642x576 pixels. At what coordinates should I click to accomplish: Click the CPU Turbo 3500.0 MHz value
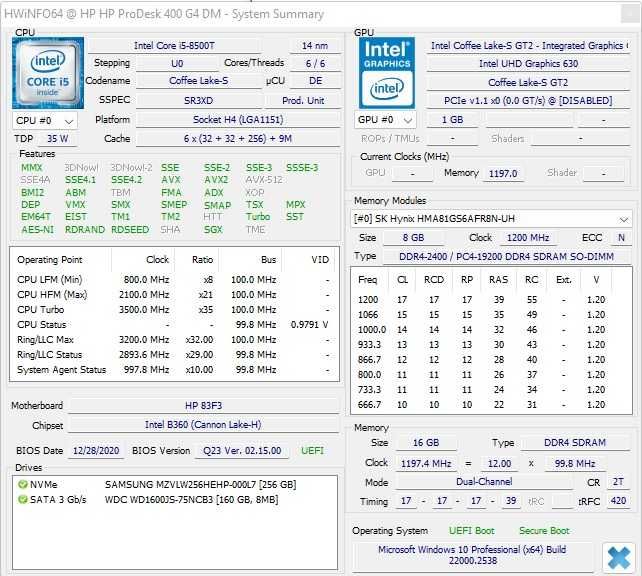pos(144,310)
